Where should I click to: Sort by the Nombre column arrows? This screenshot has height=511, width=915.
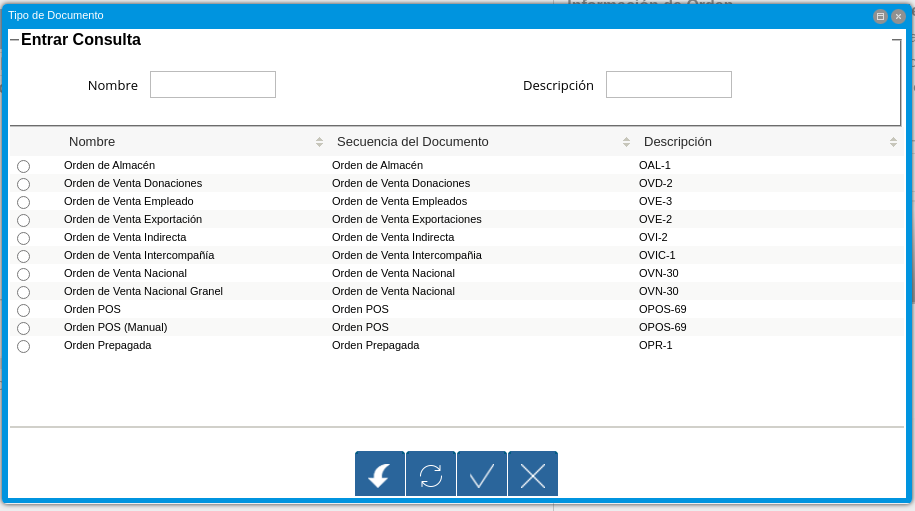(x=319, y=142)
